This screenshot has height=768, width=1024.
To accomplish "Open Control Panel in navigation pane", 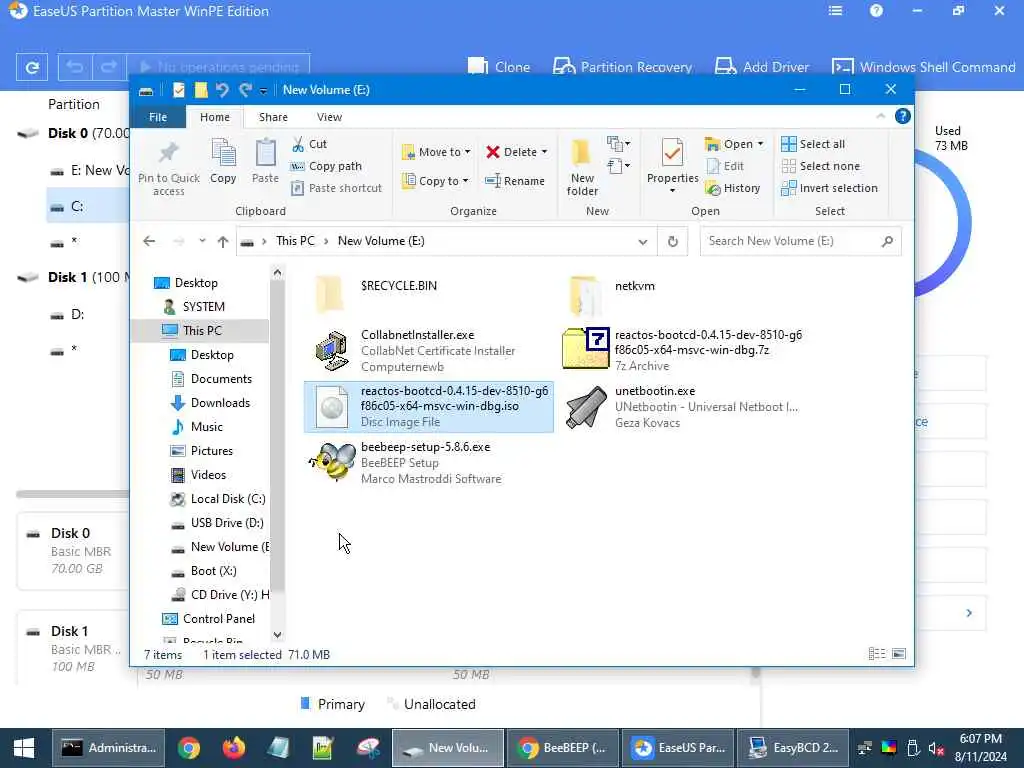I will coord(208,619).
